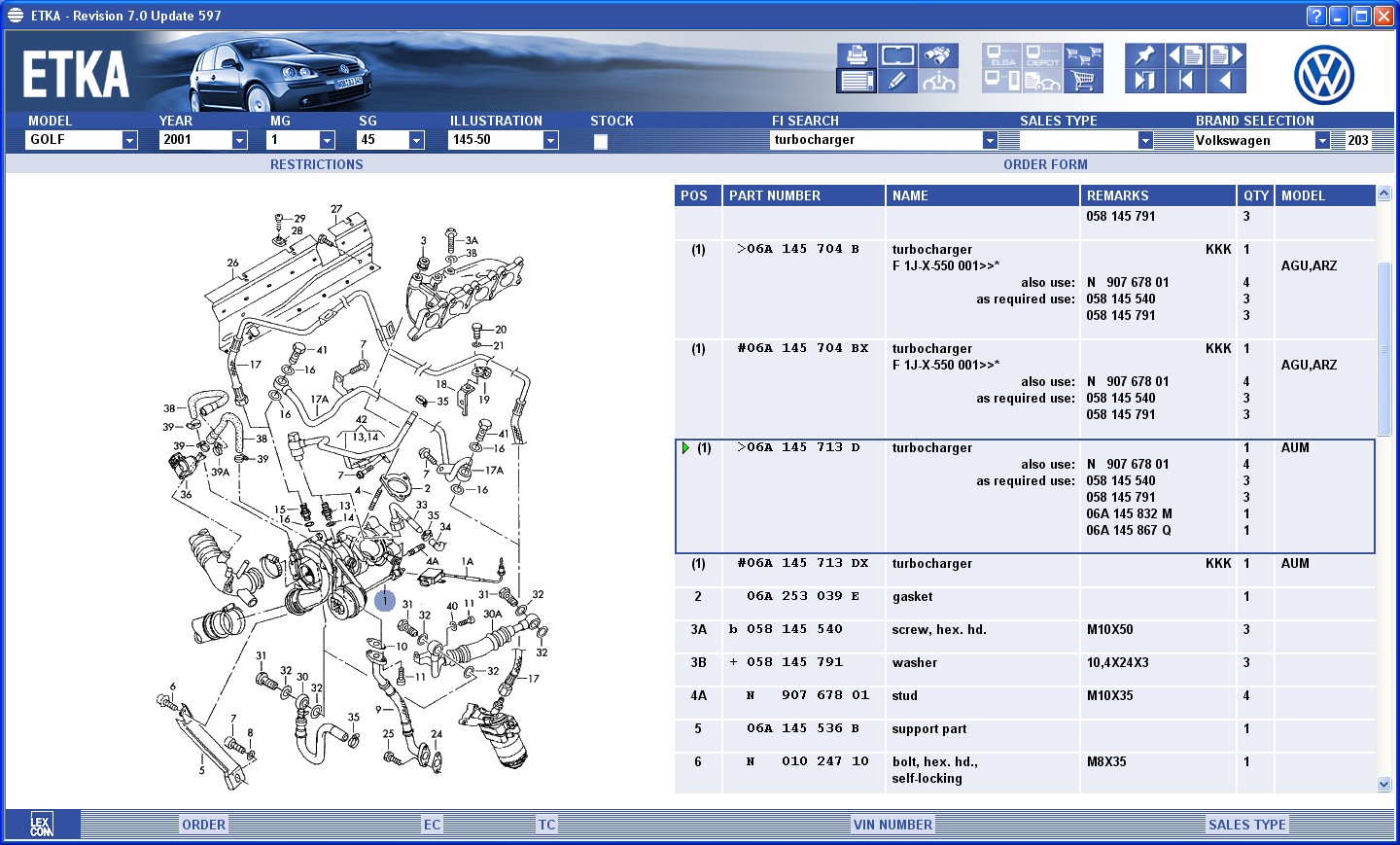Click the FI SEARCH field turbocharger
1400x845 pixels.
click(877, 140)
